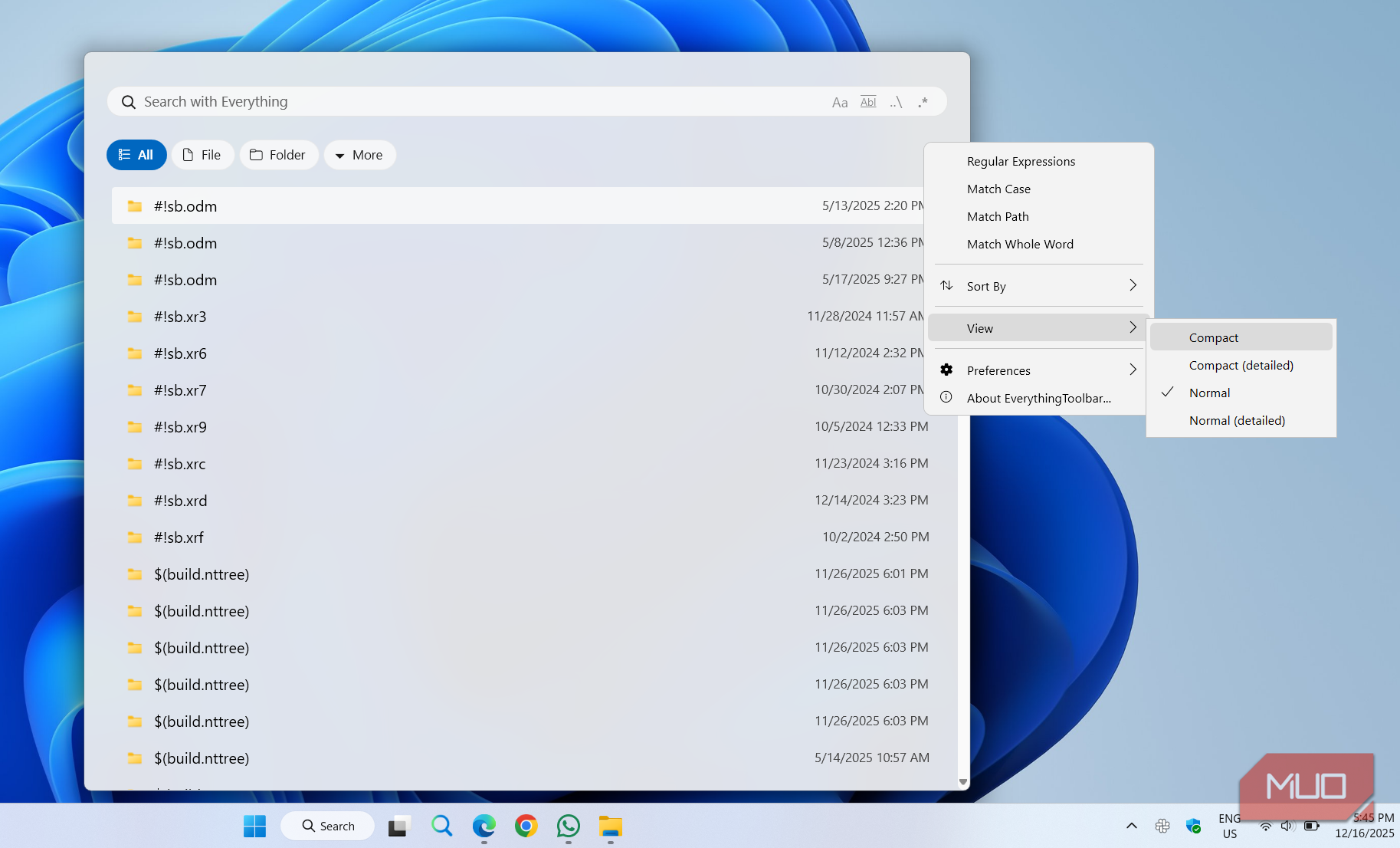
Task: Toggle regular expression icon in search bar
Action: [923, 102]
